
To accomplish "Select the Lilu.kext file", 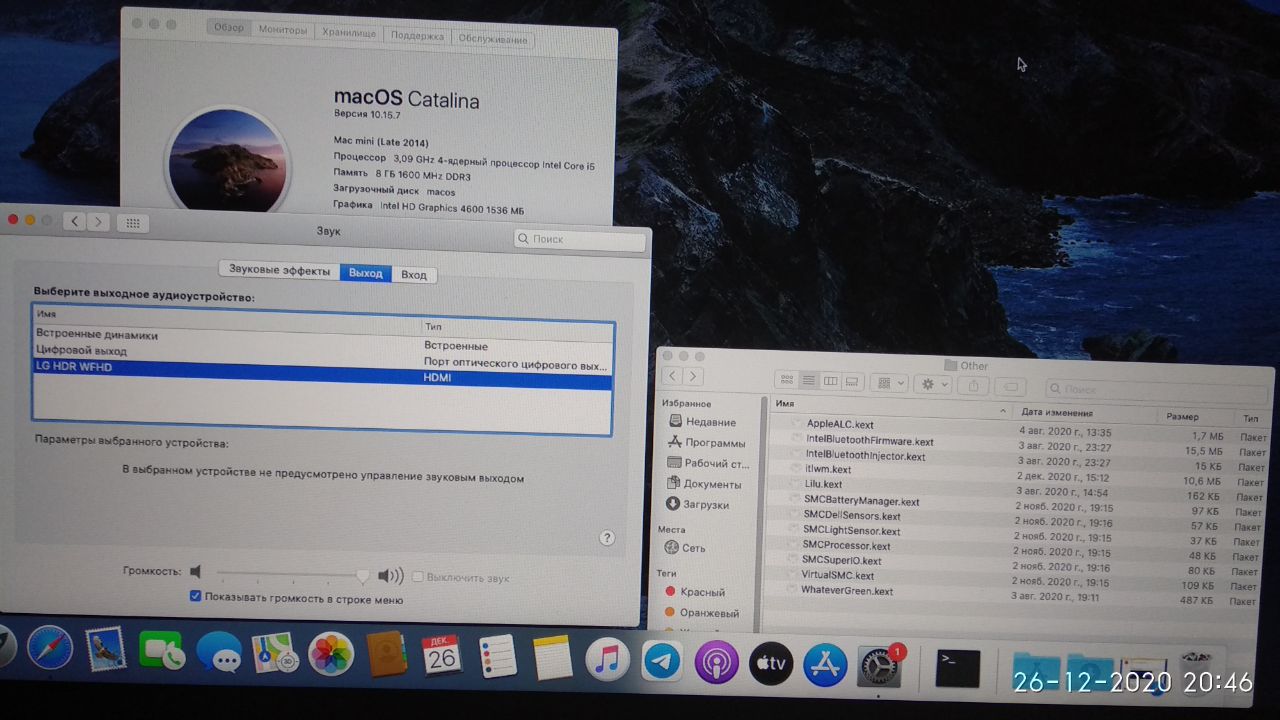I will click(824, 484).
